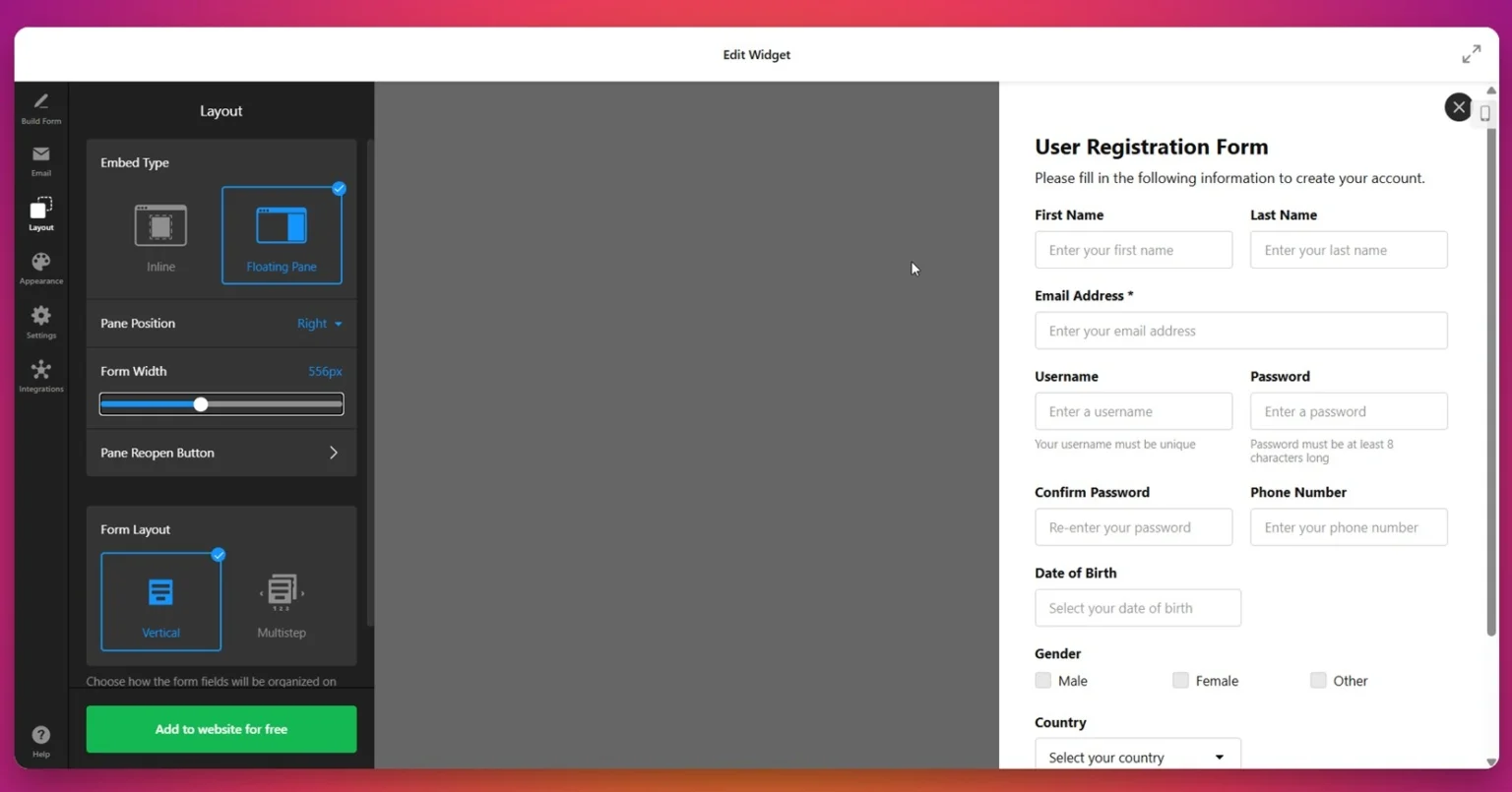Check the Other gender checkbox
This screenshot has width=1512, height=792.
tap(1317, 680)
